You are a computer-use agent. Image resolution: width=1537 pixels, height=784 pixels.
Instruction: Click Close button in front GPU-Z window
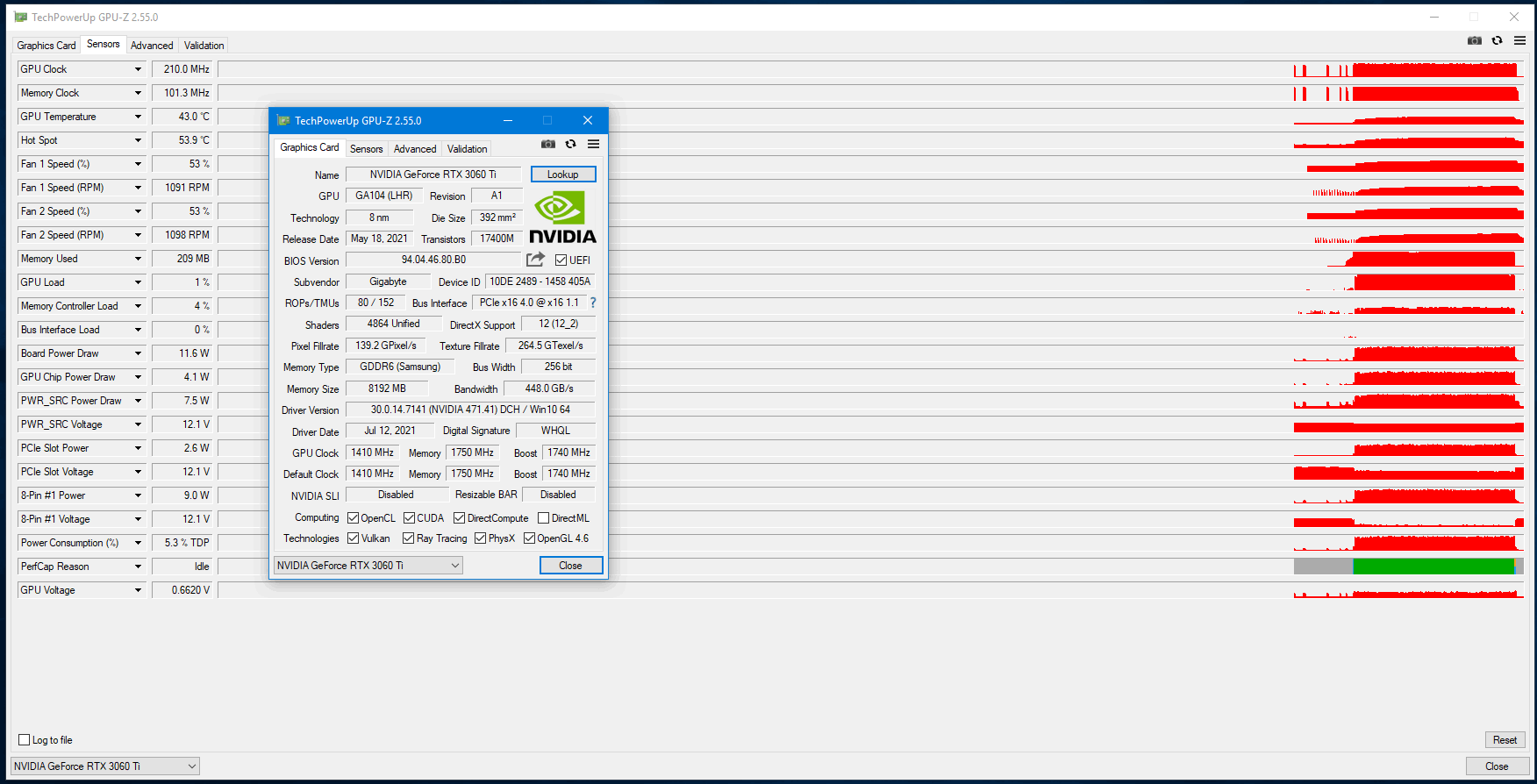571,566
